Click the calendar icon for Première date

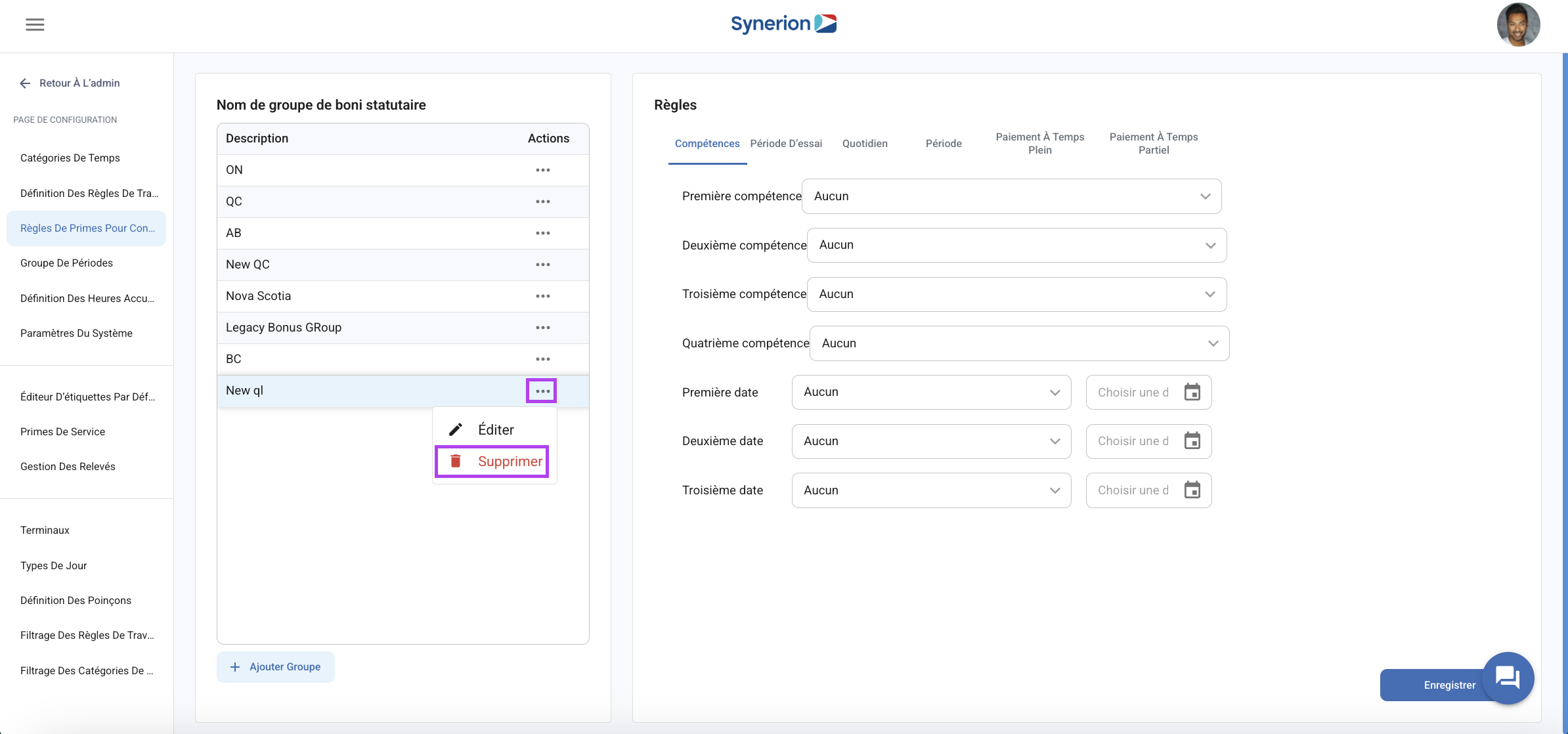point(1192,392)
